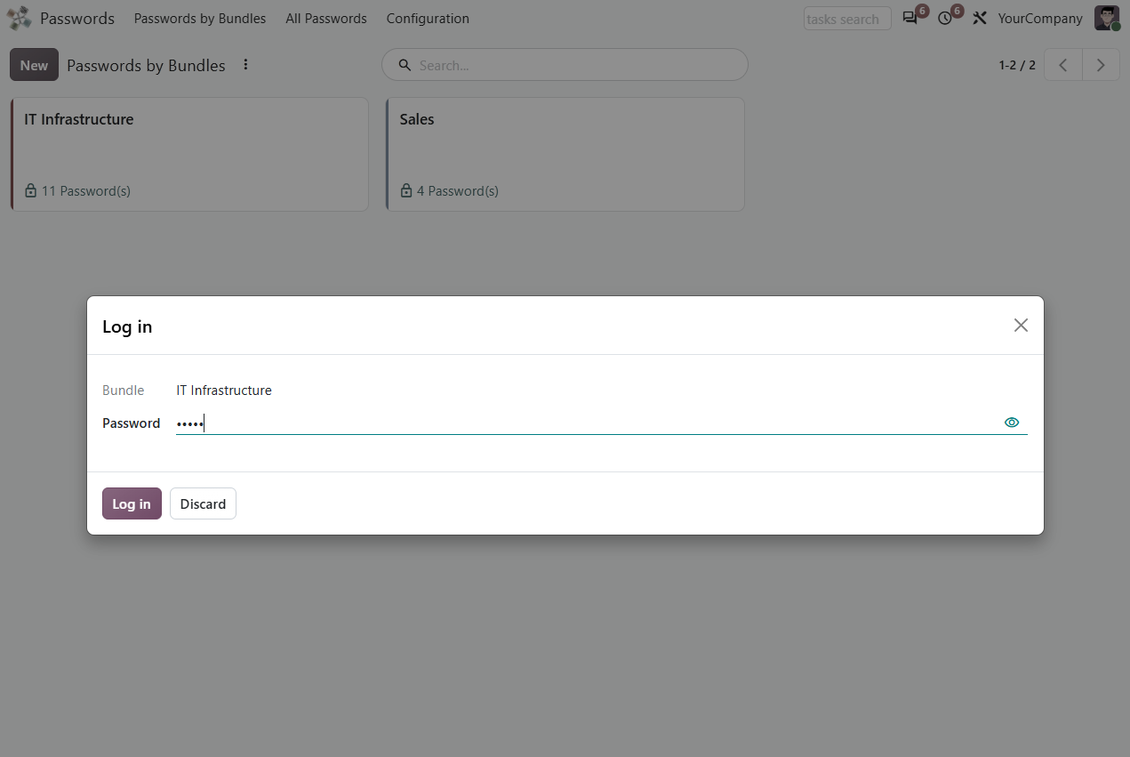1130x757 pixels.
Task: Show the password with the eye icon
Action: pyautogui.click(x=1012, y=422)
